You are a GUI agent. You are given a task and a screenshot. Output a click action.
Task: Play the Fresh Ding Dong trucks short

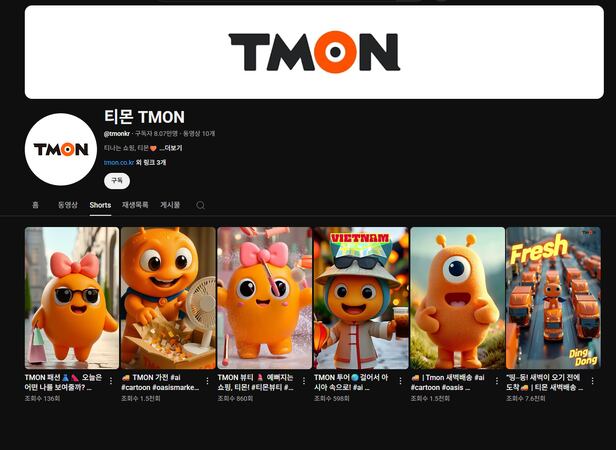[x=554, y=298]
